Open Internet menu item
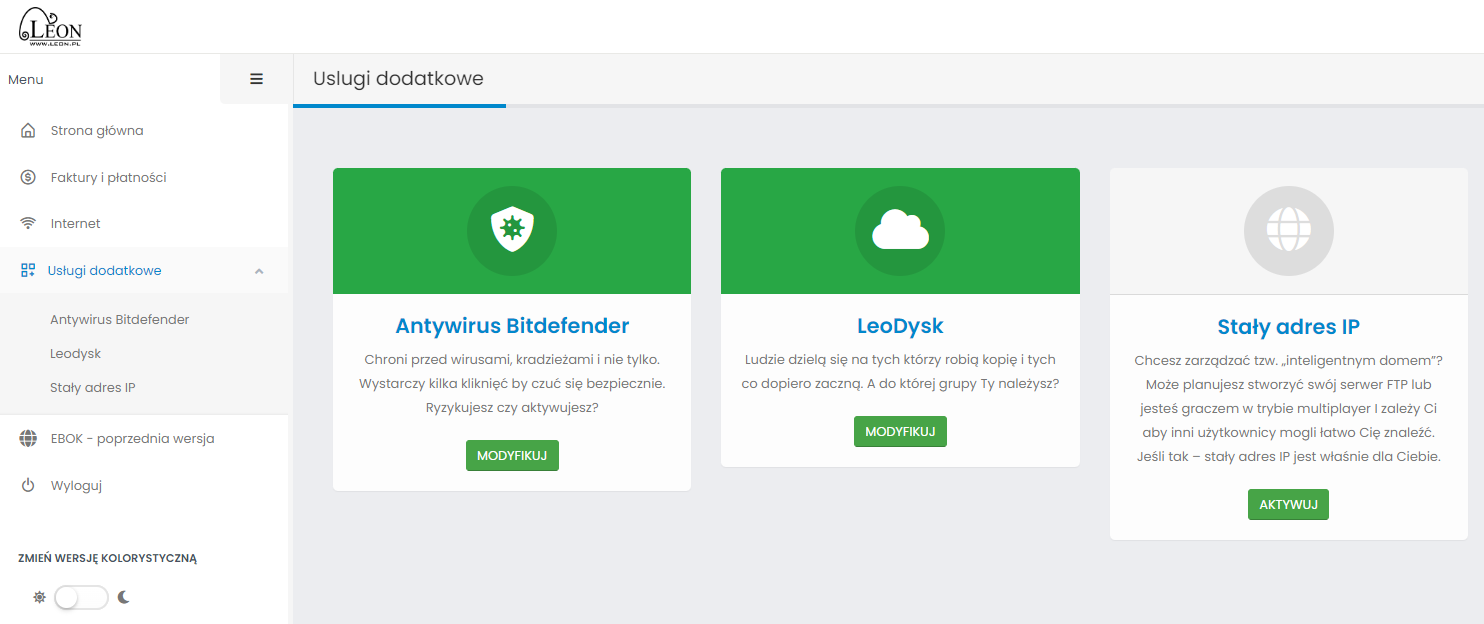1484x624 pixels. 144,223
